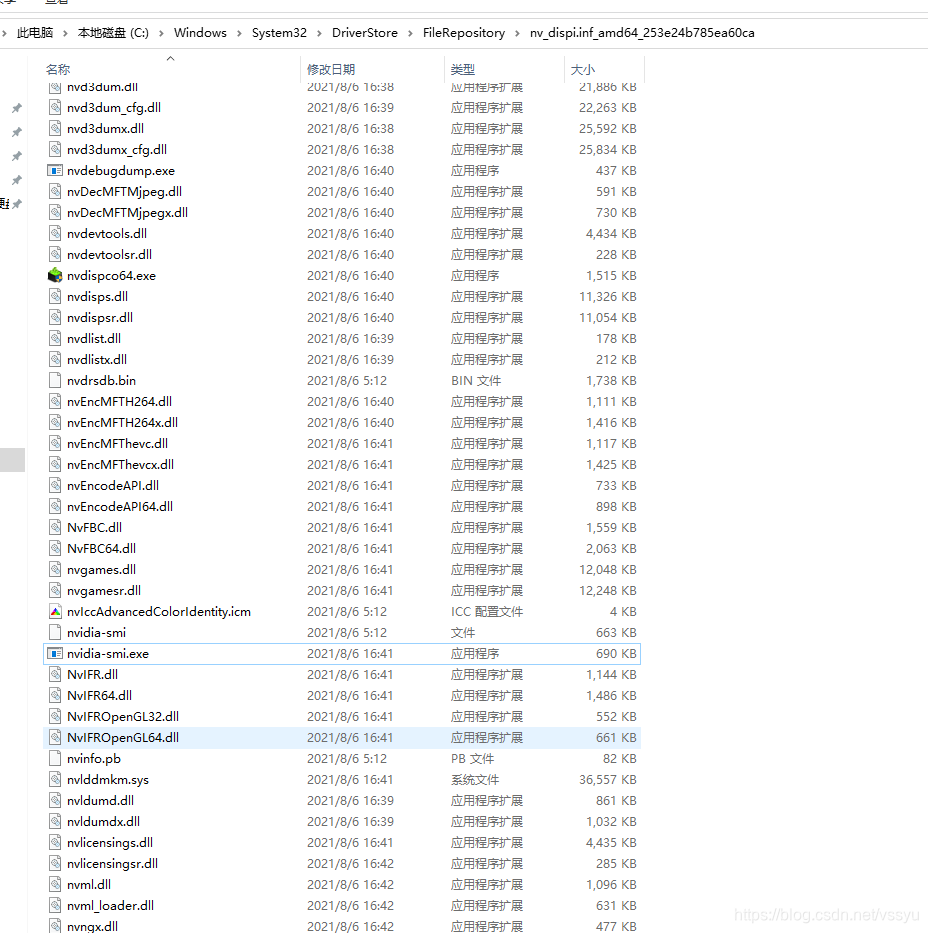The height and width of the screenshot is (933, 928).
Task: Click the icon of nvd3dum_cfg.dll
Action: (x=55, y=108)
